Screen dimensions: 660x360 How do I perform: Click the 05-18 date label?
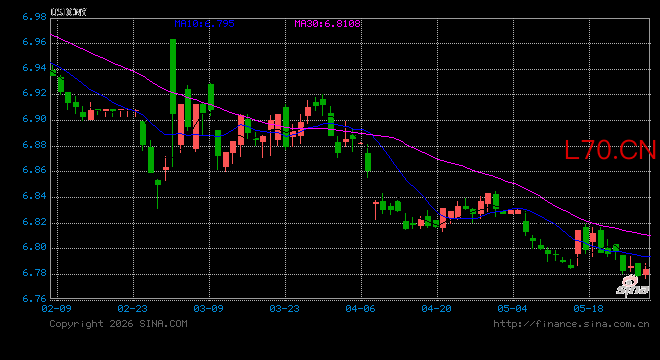(x=588, y=309)
